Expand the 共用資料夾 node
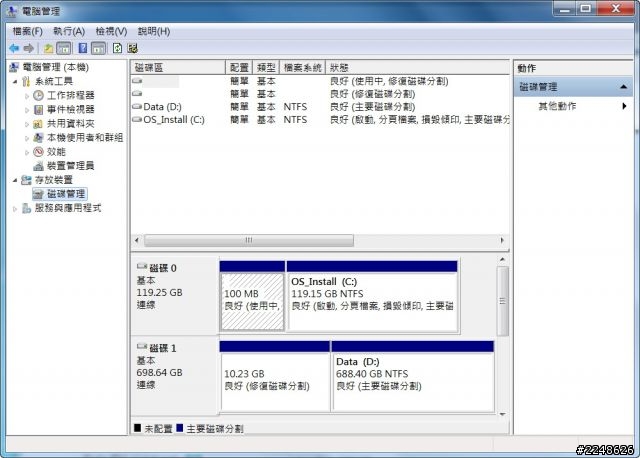Image resolution: width=640 pixels, height=458 pixels. (27, 124)
